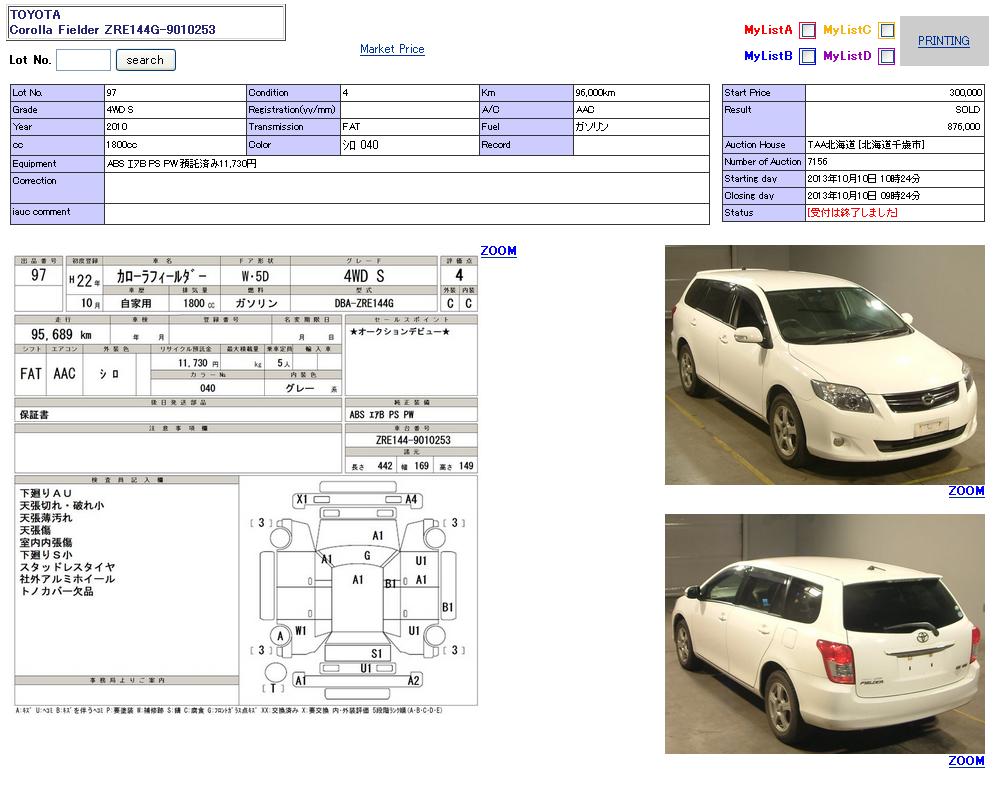Check the MyListD box
Viewport: 1002px width, 803px height.
[886, 57]
